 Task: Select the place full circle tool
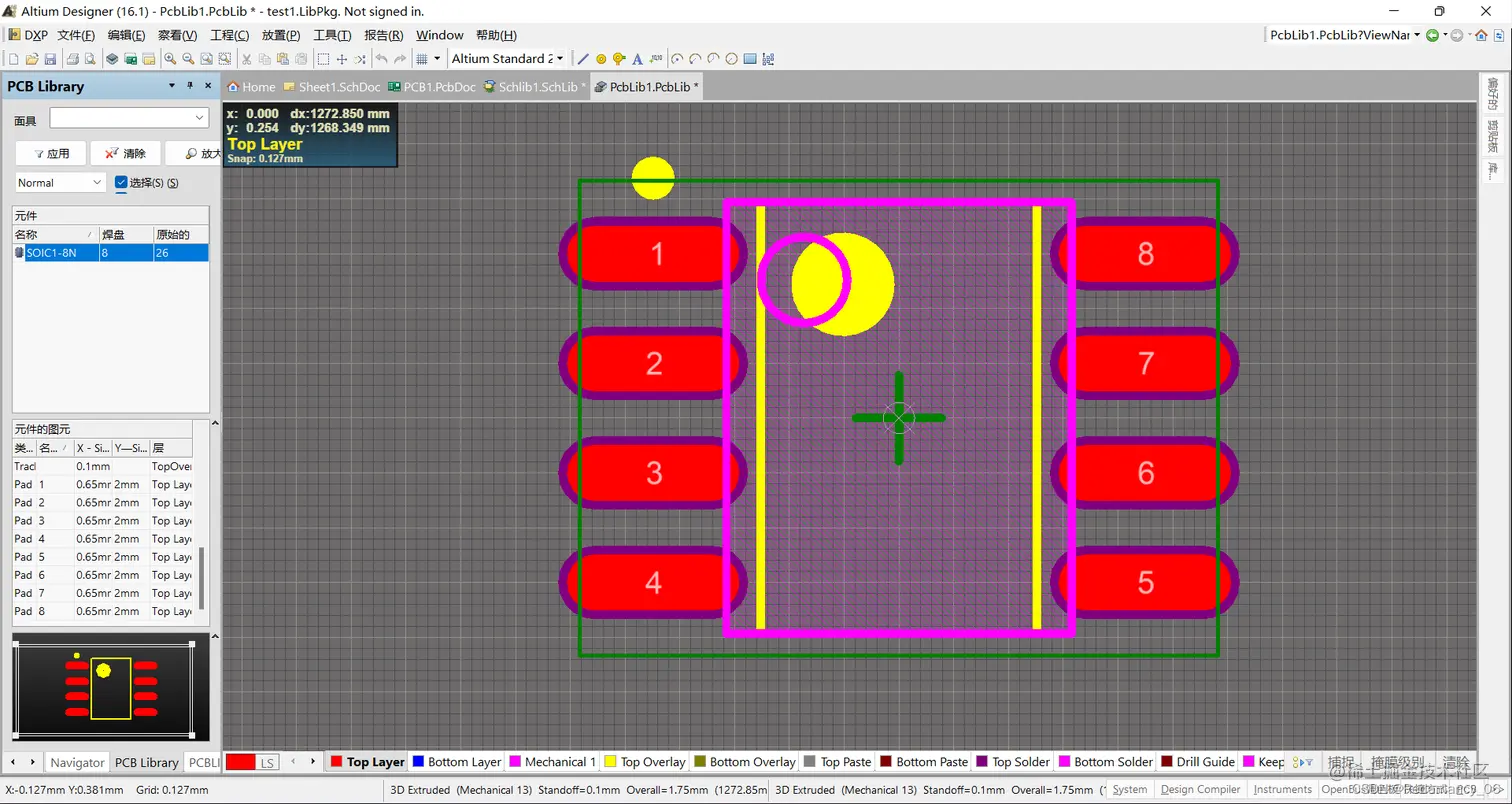tap(731, 59)
